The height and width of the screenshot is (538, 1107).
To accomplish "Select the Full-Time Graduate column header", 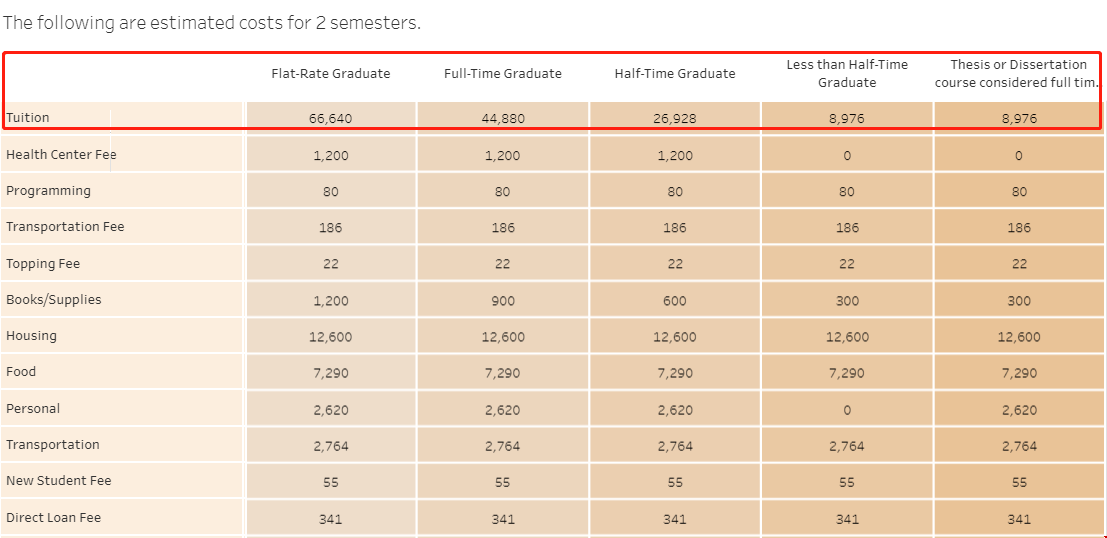I will pos(503,74).
